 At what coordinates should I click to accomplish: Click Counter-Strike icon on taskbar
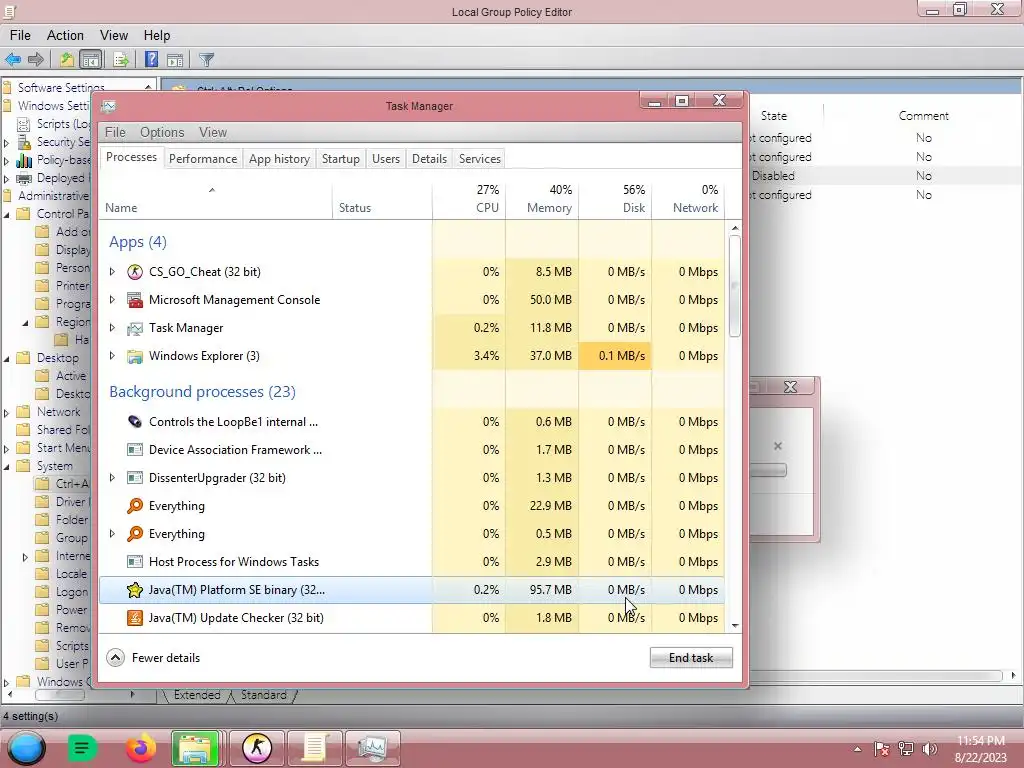point(257,748)
